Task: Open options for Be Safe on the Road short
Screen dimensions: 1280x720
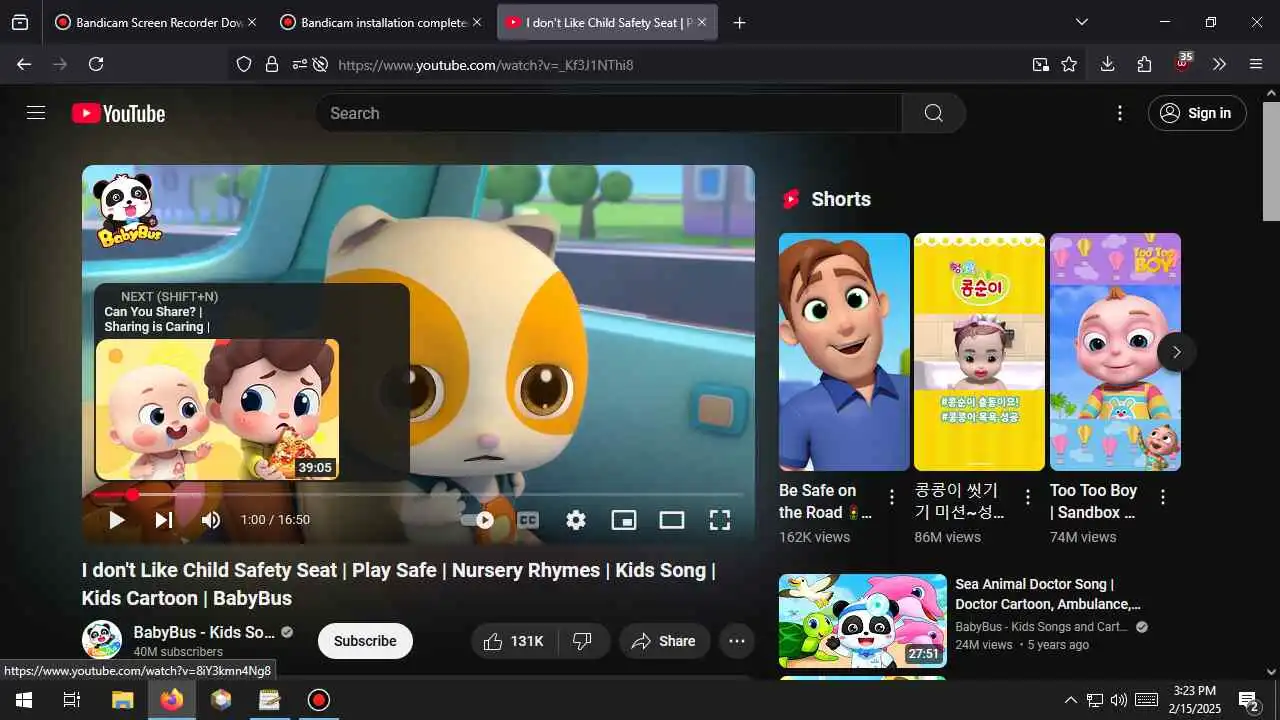Action: pos(892,497)
